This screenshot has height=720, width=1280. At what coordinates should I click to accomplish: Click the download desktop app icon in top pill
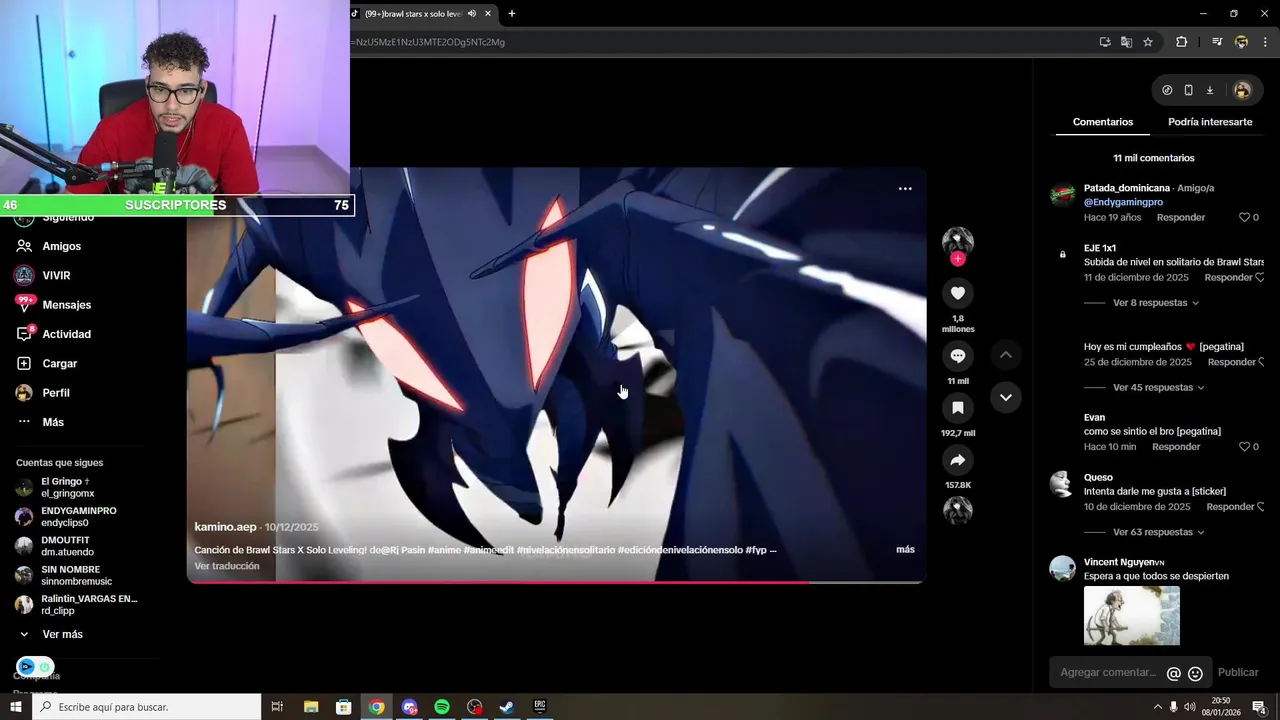pos(1209,90)
